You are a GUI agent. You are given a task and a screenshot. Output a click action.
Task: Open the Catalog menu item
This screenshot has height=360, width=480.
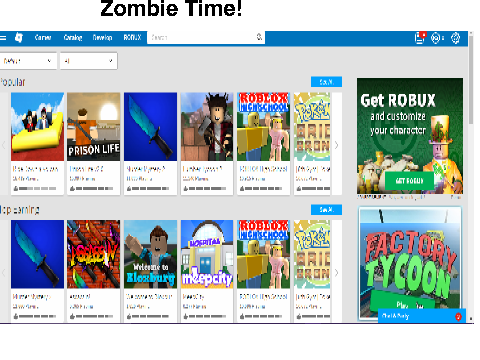pyautogui.click(x=73, y=38)
